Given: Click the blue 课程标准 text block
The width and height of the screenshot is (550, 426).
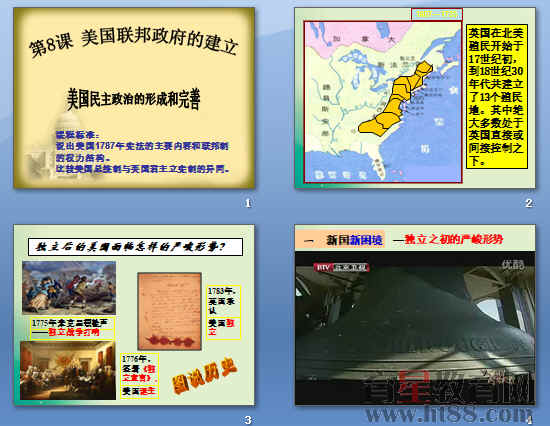Looking at the screenshot, I should click(142, 152).
